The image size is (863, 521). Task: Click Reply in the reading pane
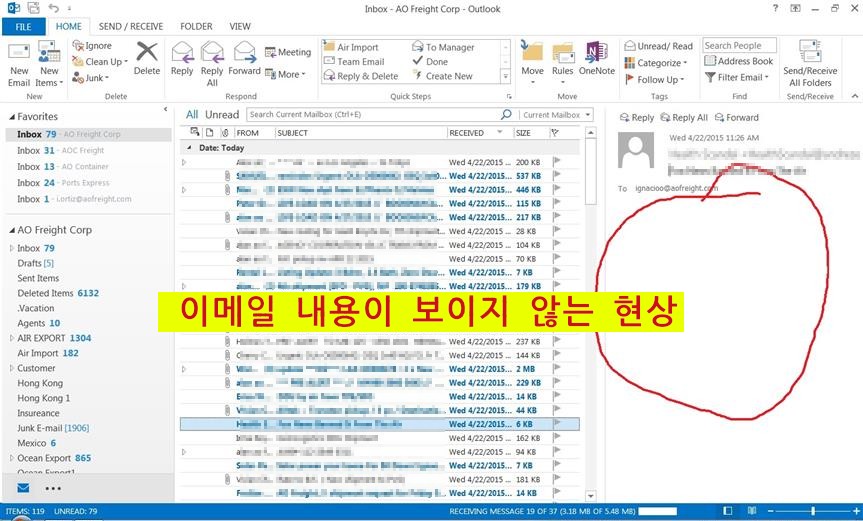[637, 118]
